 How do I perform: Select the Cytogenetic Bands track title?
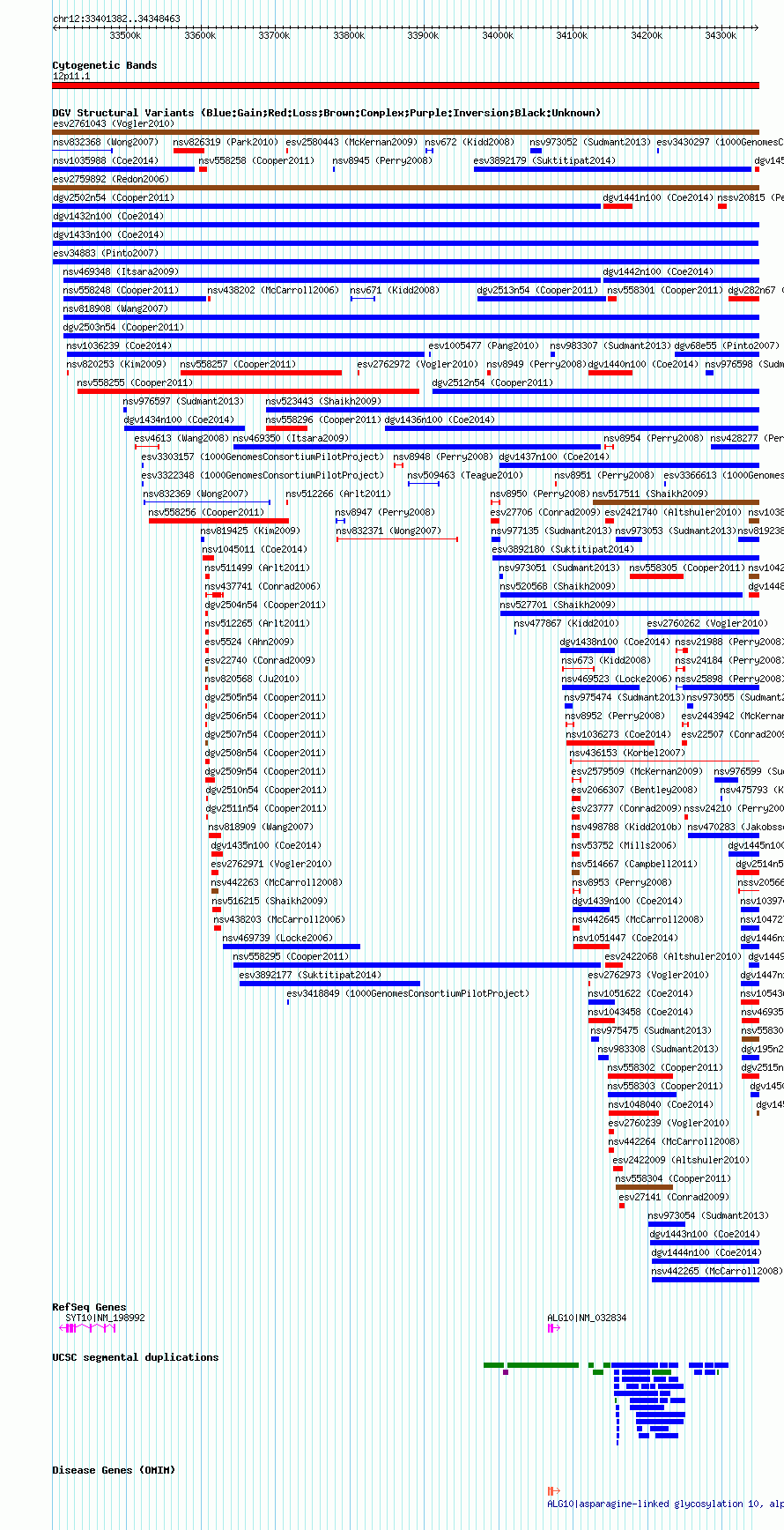click(105, 65)
